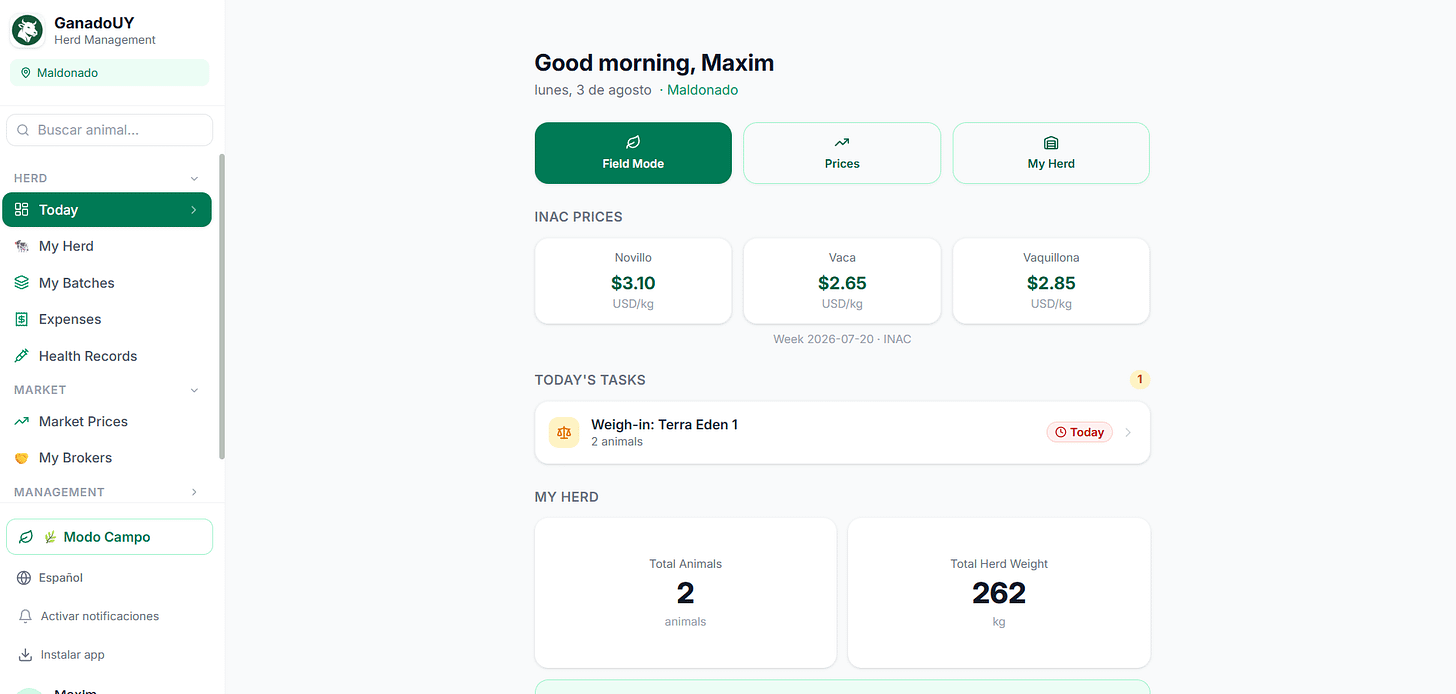Click the scale icon on Weigh-in task

click(x=564, y=433)
